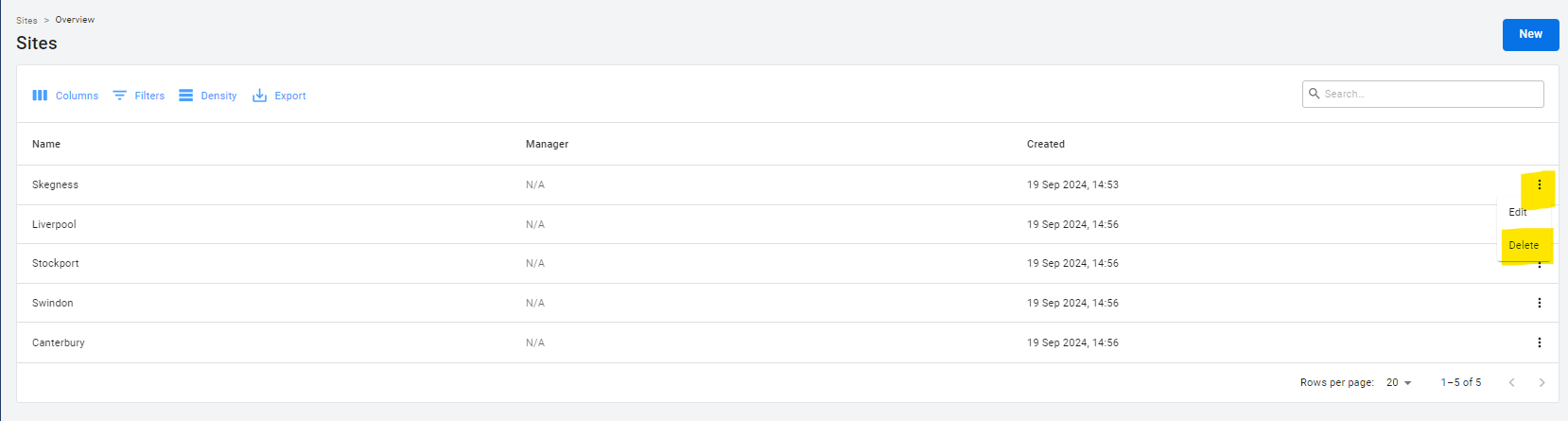Change table Density setting
The width and height of the screenshot is (1568, 421).
point(208,96)
